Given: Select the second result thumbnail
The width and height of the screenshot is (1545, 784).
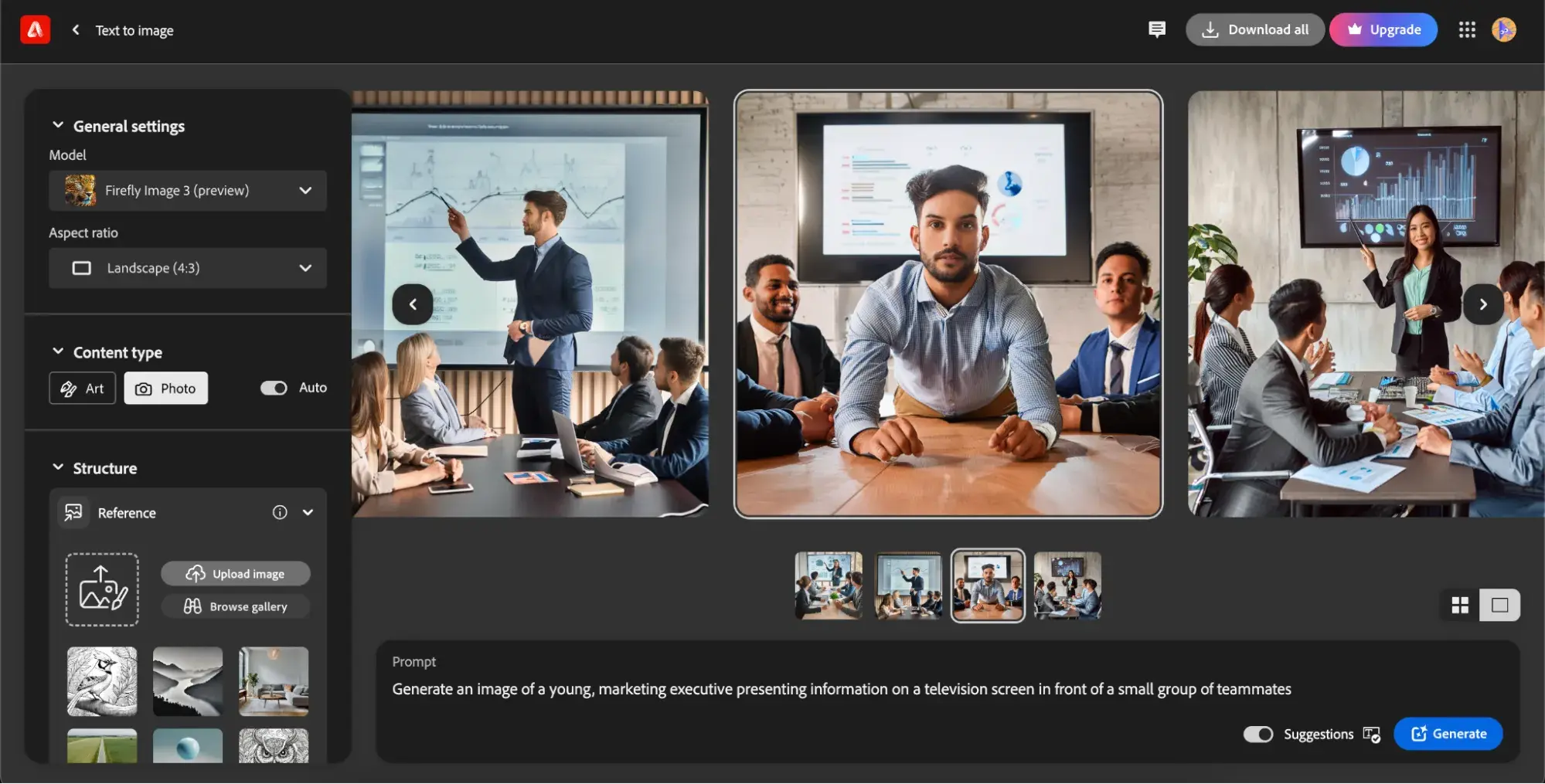Looking at the screenshot, I should click(908, 585).
